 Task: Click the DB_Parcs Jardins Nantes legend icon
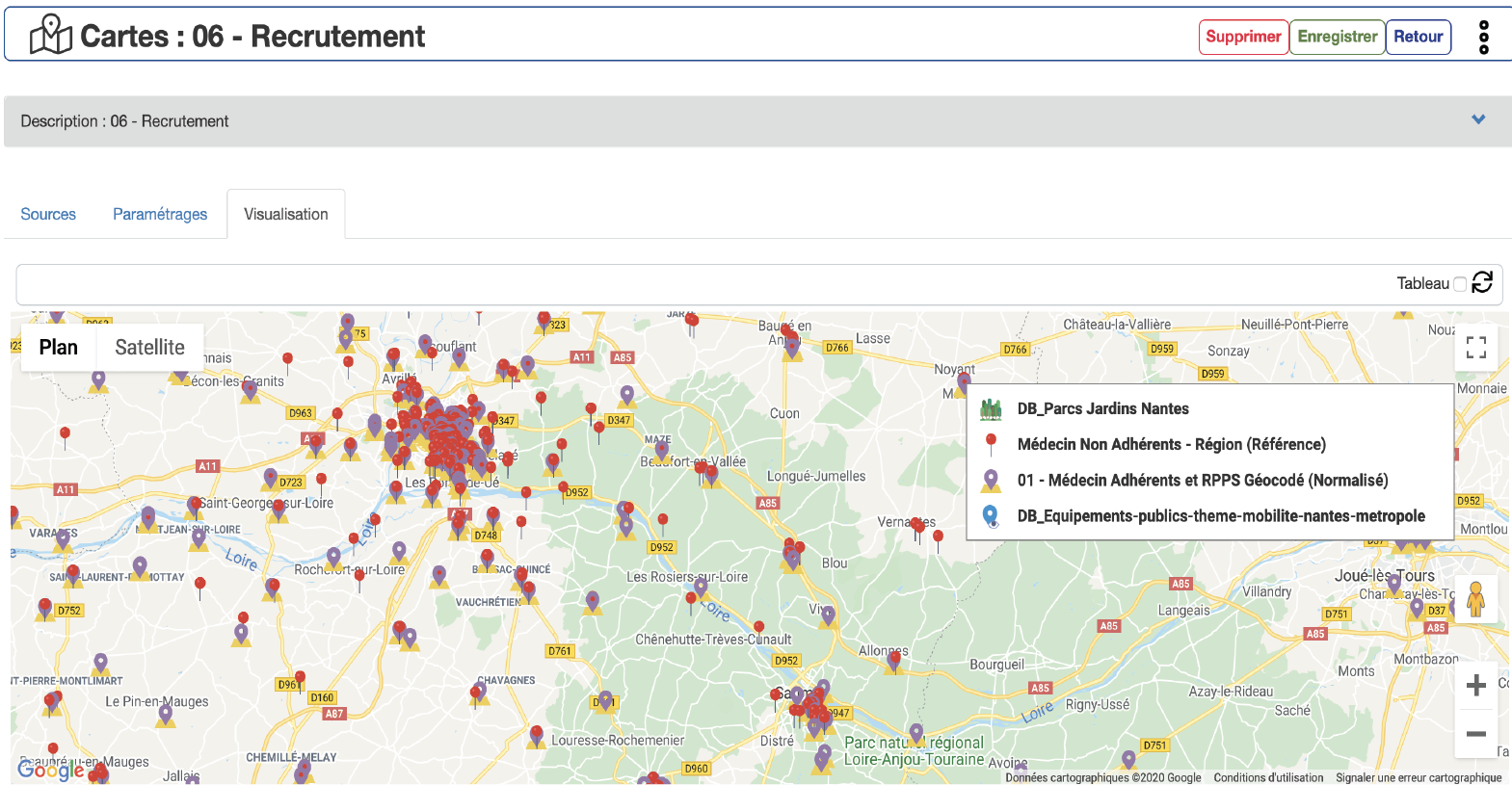(x=991, y=409)
